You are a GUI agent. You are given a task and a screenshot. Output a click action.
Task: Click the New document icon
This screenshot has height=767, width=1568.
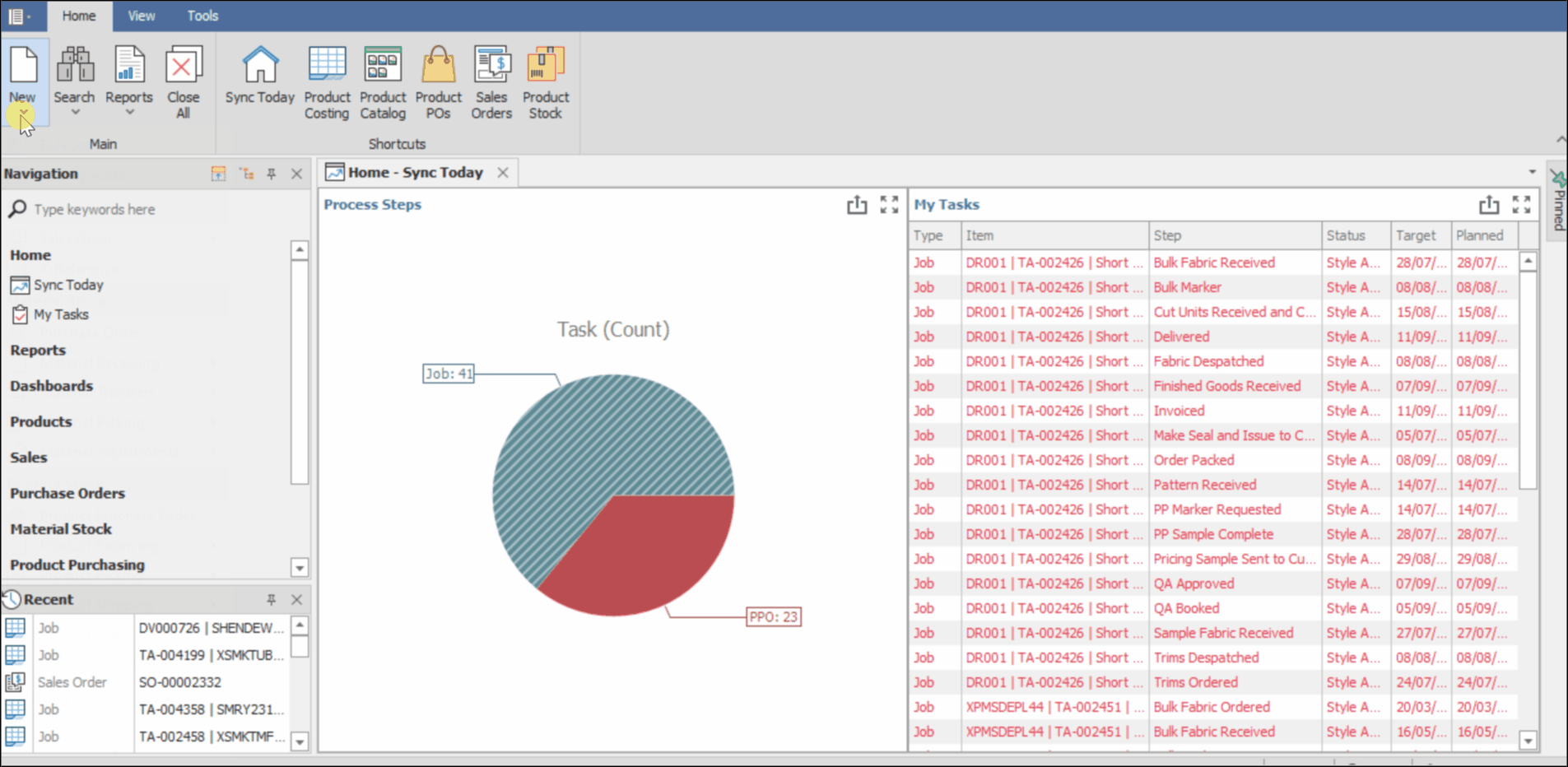coord(23,64)
